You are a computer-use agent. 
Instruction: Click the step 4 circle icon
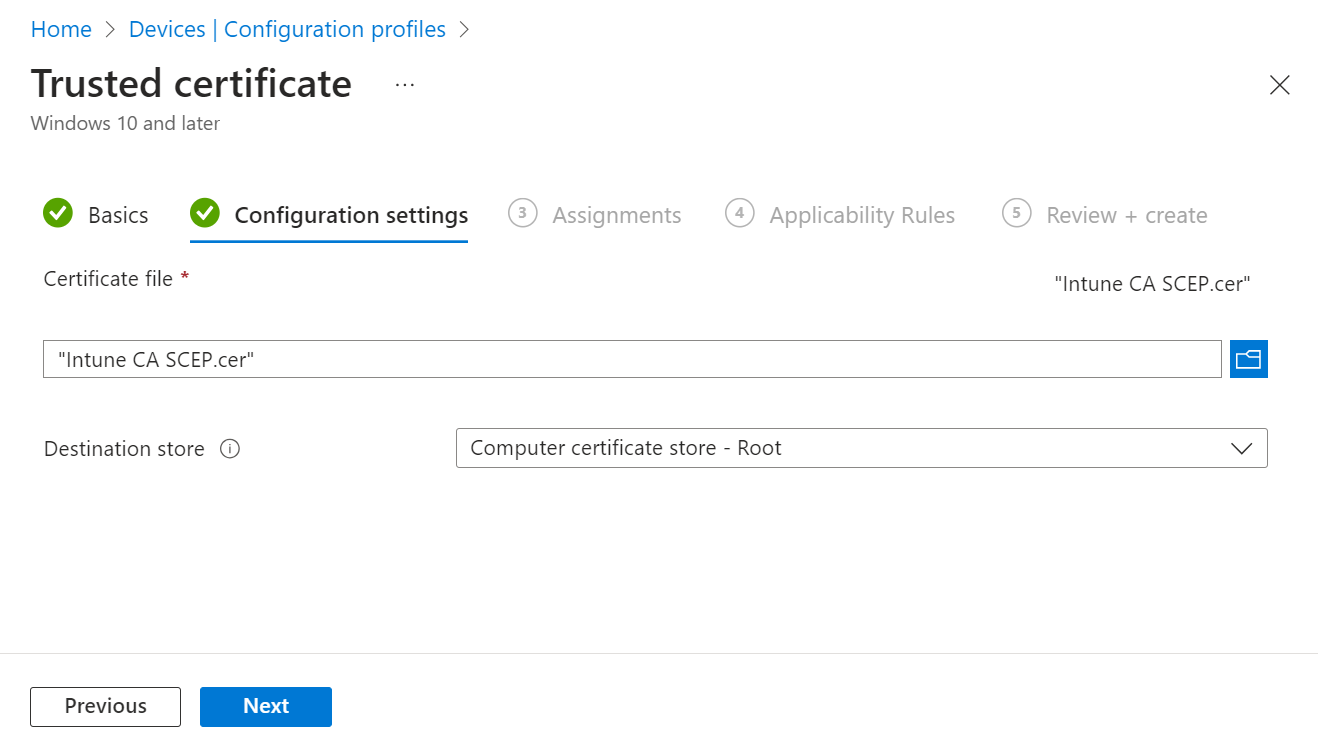(739, 213)
